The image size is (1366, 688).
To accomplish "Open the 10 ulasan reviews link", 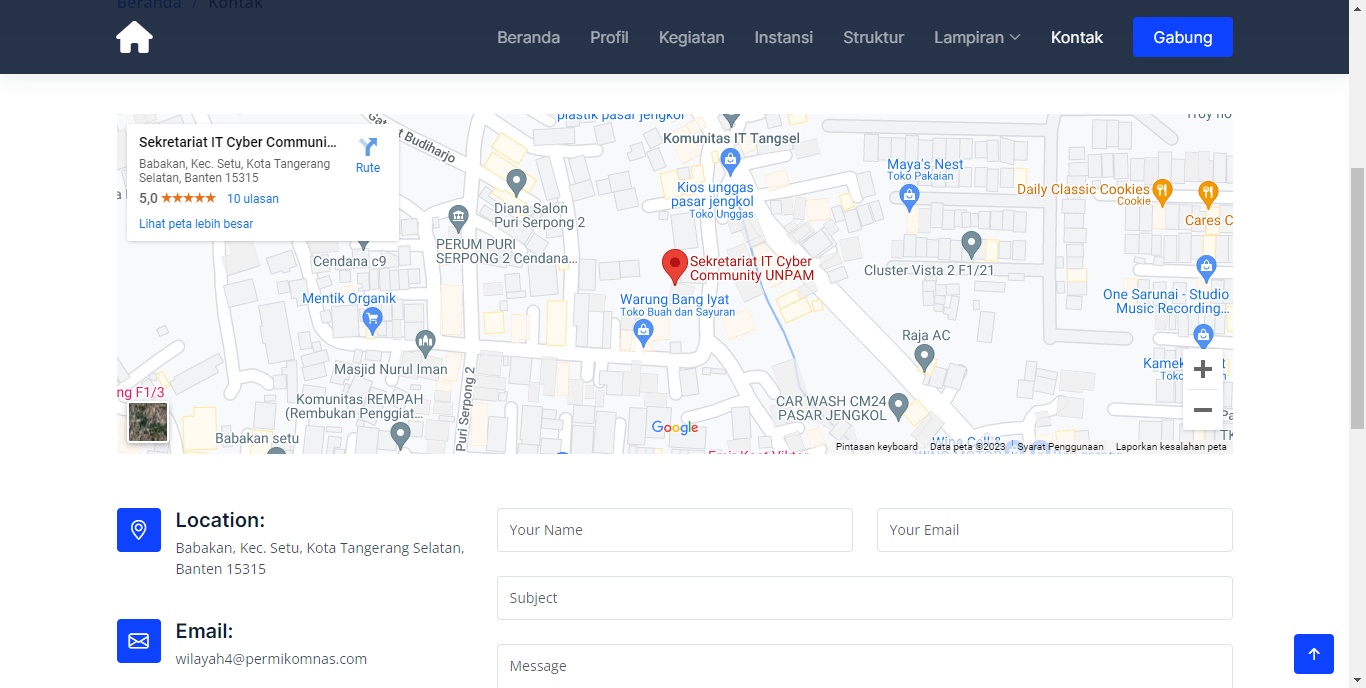I will 253,199.
